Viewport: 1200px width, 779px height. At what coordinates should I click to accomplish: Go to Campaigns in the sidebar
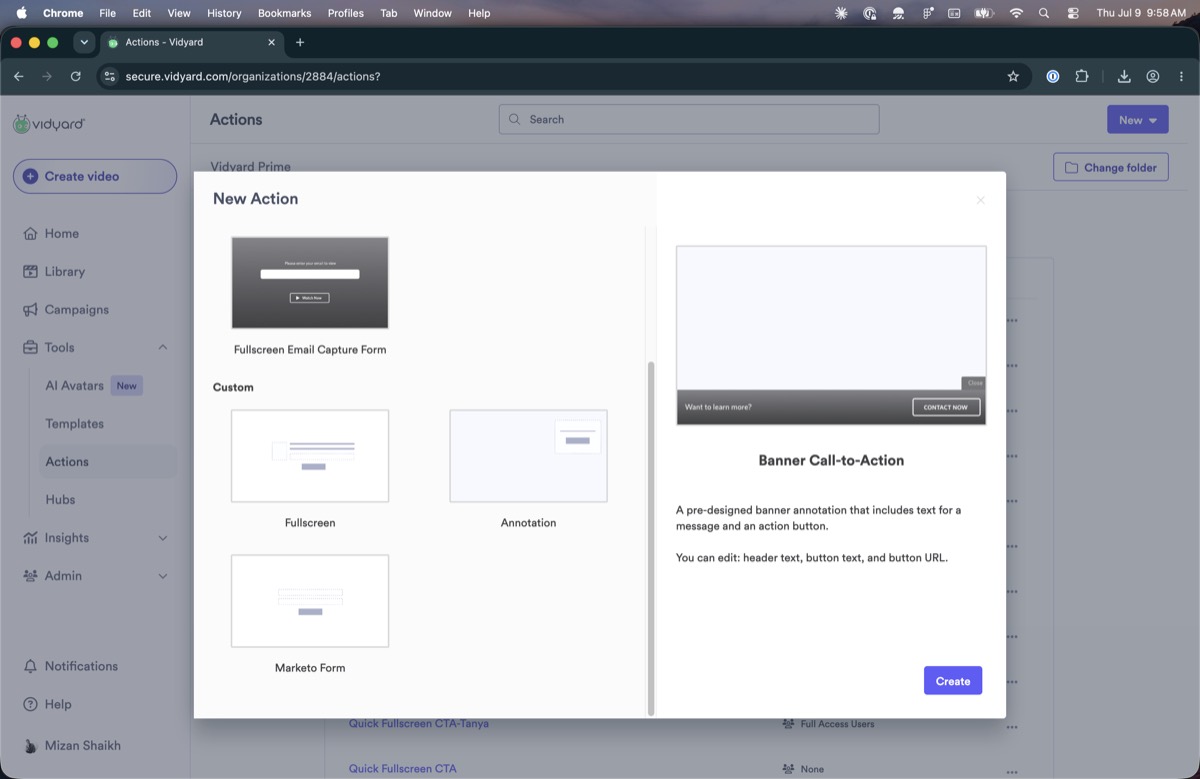pyautogui.click(x=76, y=309)
